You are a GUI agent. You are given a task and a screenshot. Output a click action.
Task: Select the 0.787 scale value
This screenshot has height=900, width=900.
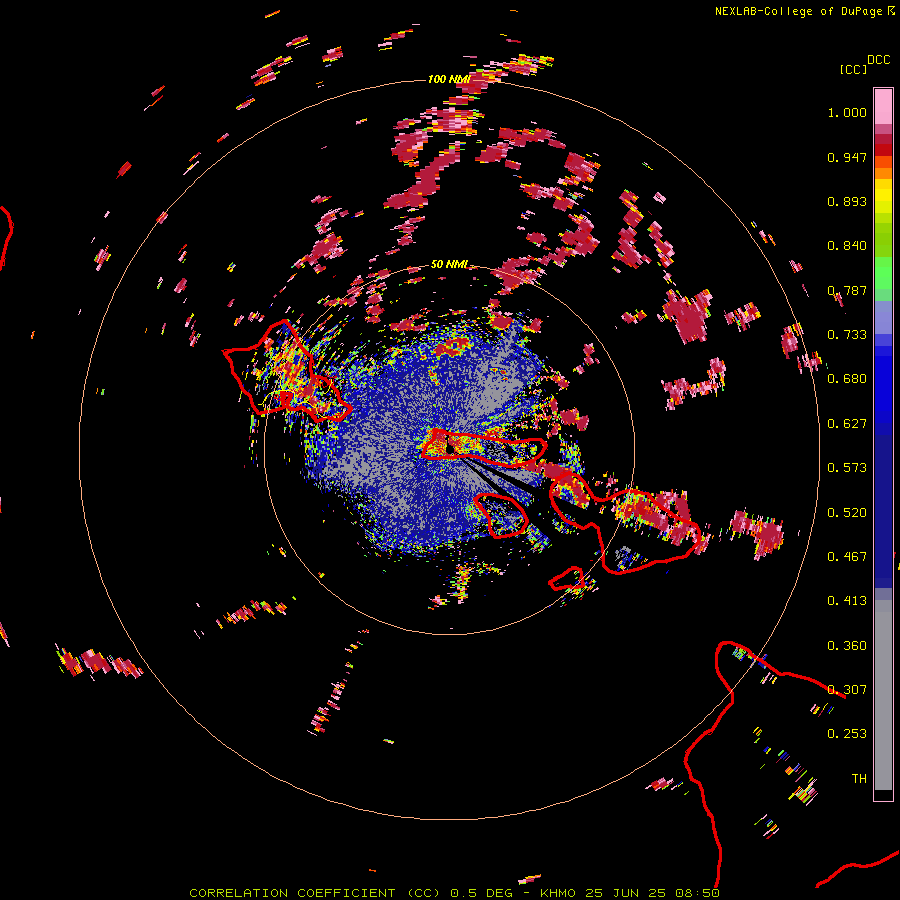[x=847, y=290]
